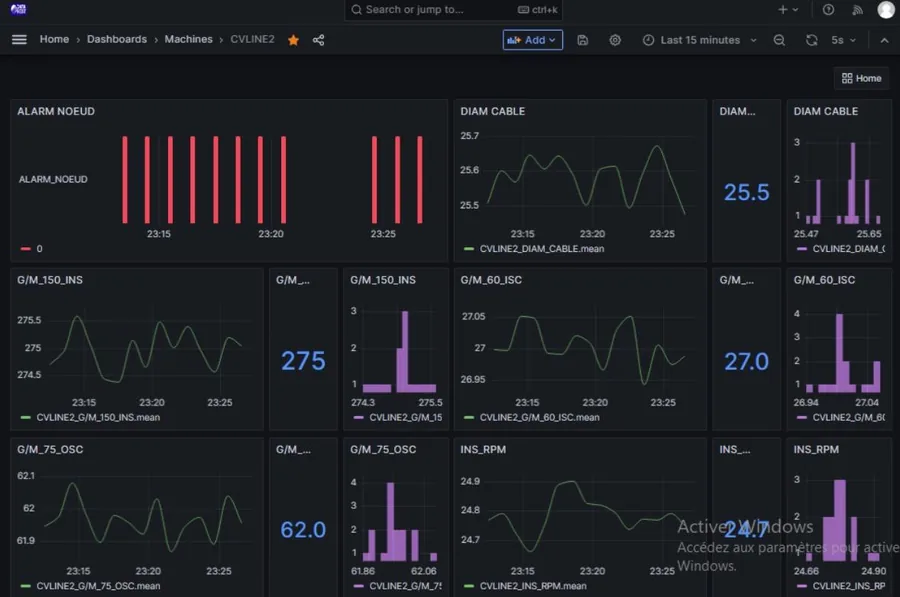Go to Machines breadcrumb
900x597 pixels.
(188, 39)
